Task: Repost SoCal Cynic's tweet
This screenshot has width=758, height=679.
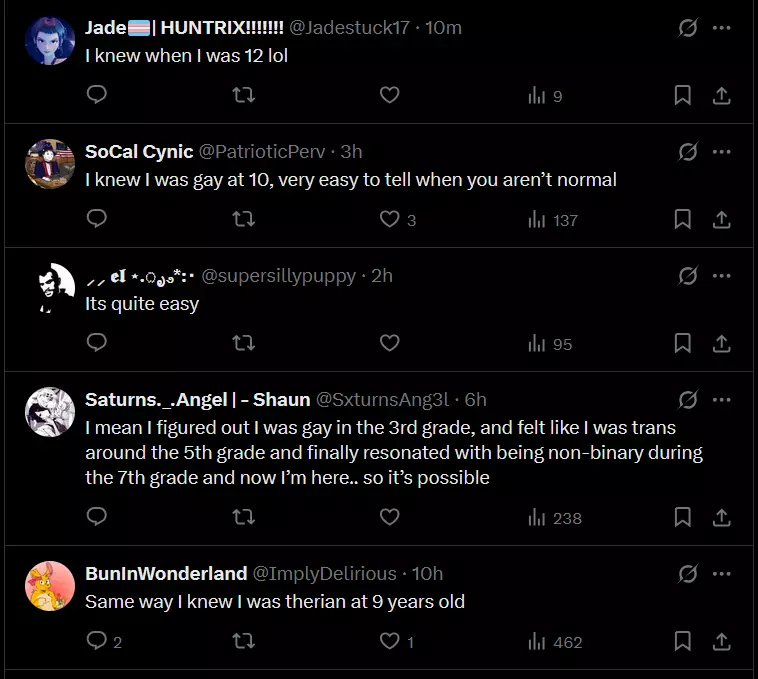Action: coord(243,219)
